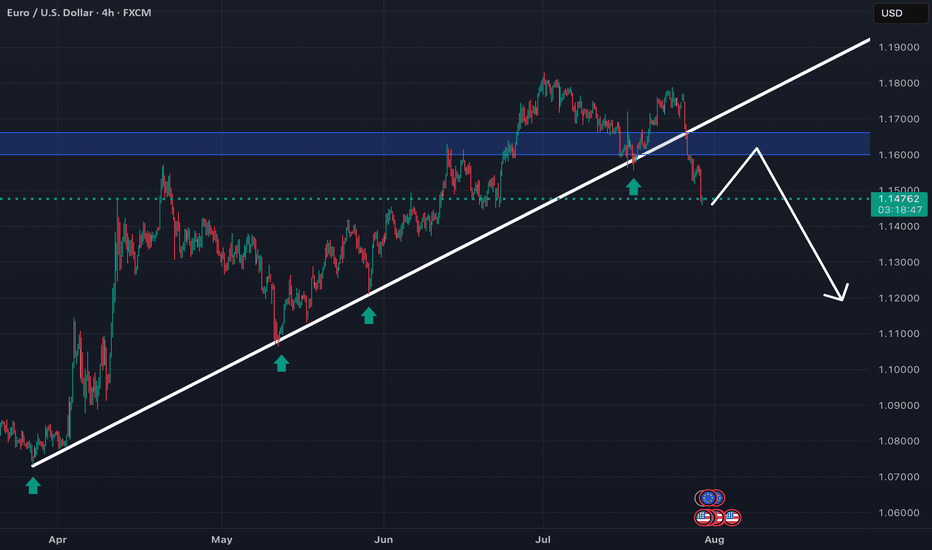Click the 1.11000 price axis label

(x=899, y=334)
